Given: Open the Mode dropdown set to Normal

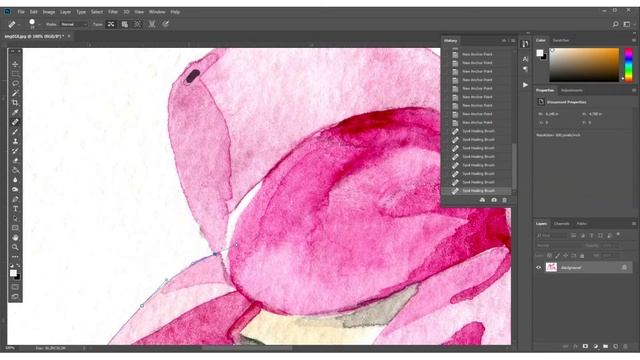Looking at the screenshot, I should point(74,24).
